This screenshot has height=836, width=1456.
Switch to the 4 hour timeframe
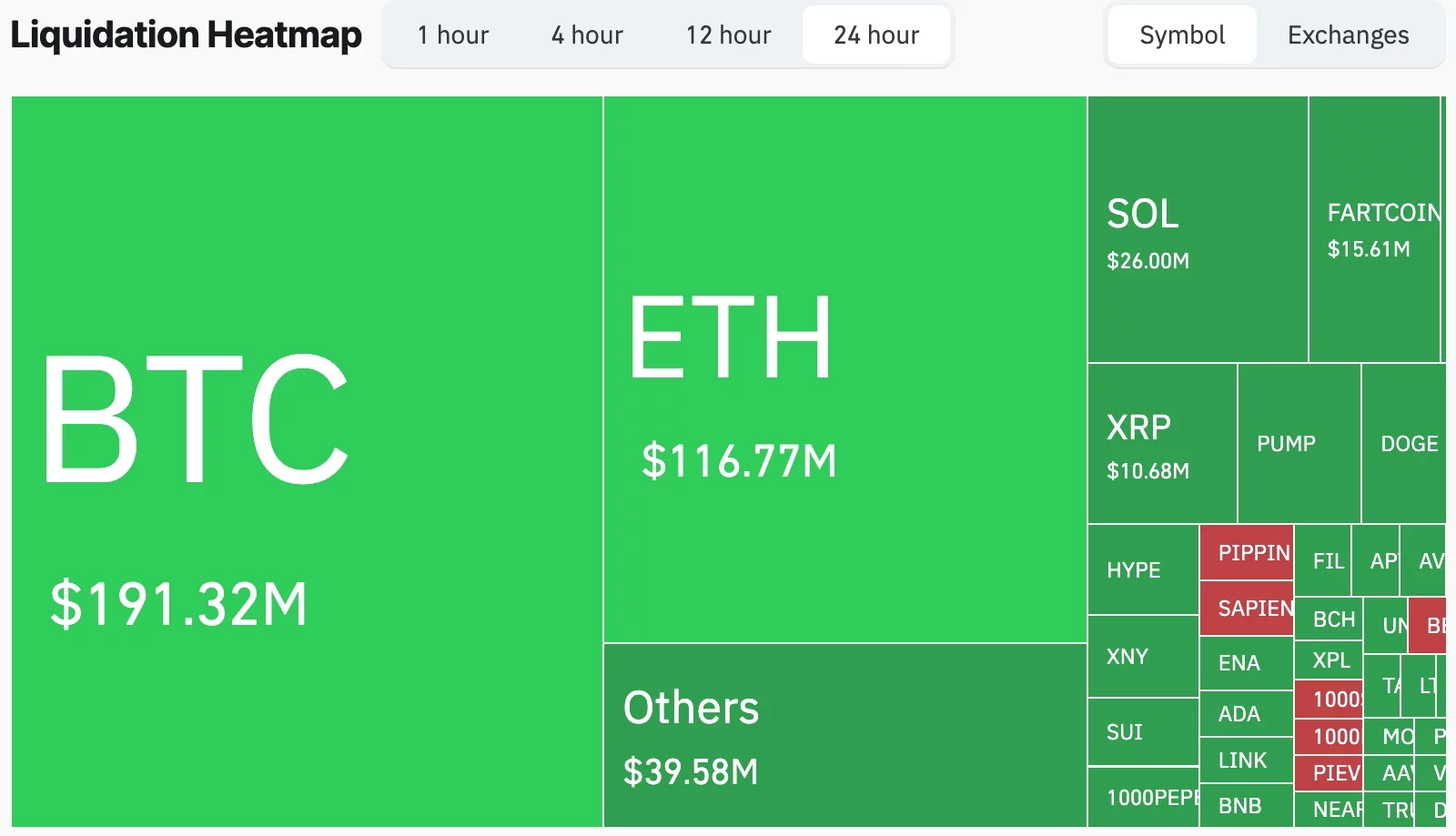click(586, 35)
